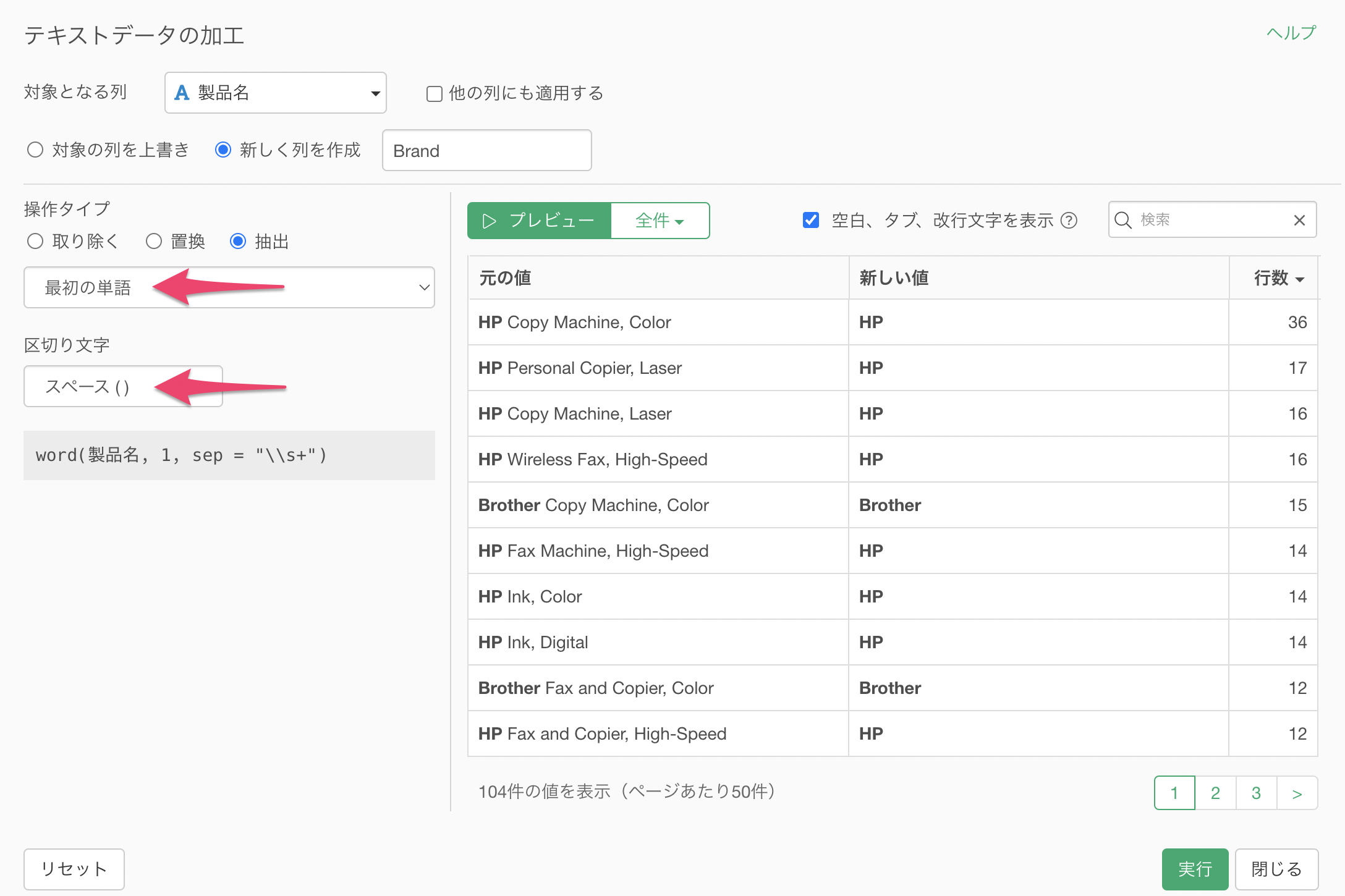Go to page 2 of results
The width and height of the screenshot is (1345, 896).
click(x=1215, y=793)
